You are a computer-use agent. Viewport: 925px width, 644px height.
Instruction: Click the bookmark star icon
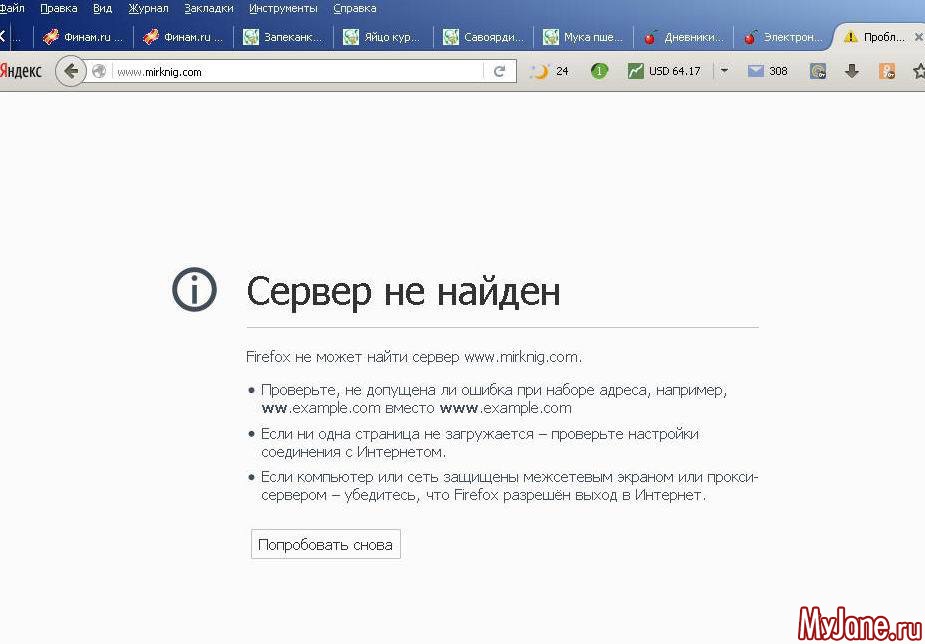click(918, 71)
